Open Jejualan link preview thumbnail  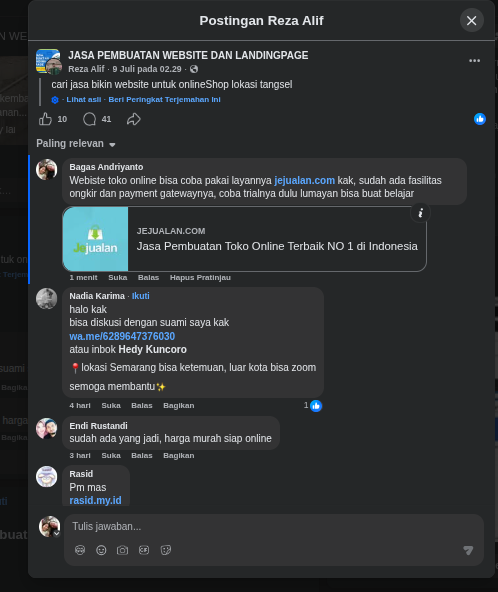tap(96, 239)
